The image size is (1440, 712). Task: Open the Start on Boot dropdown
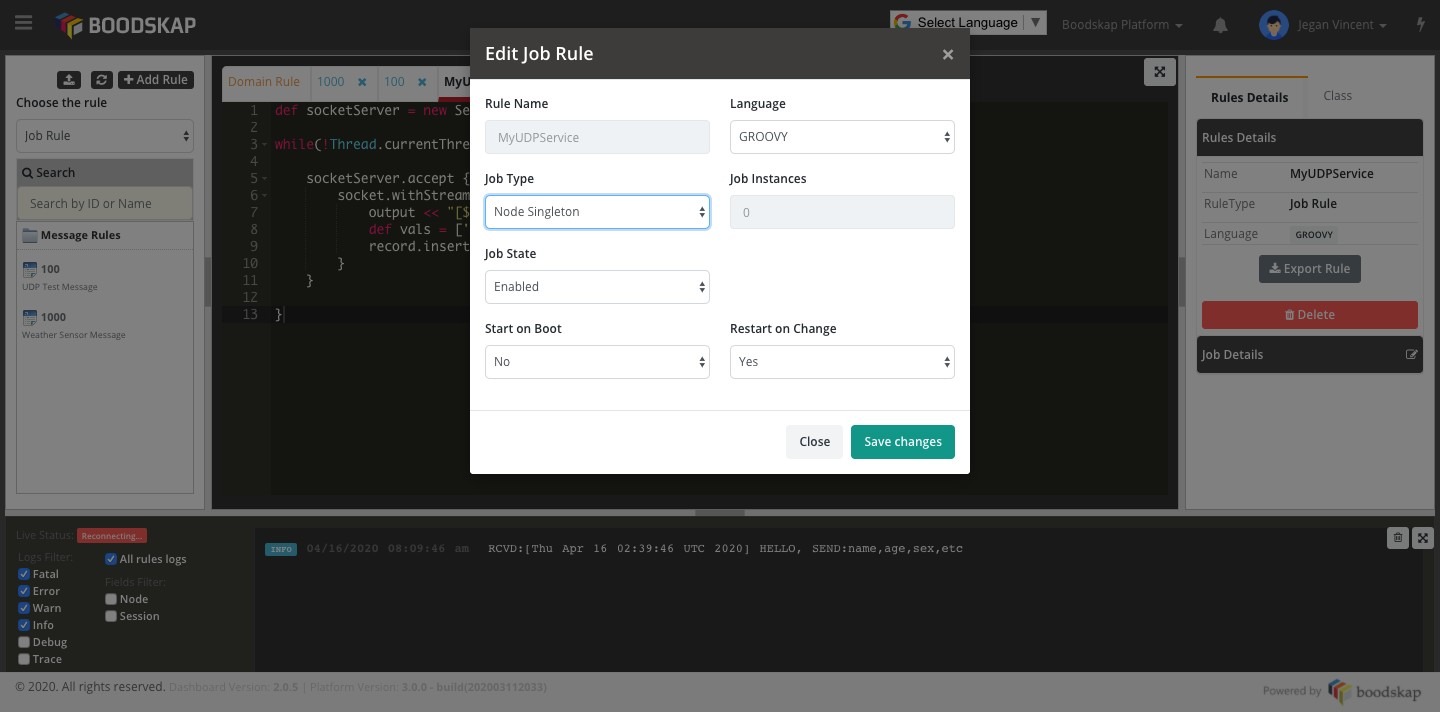pyautogui.click(x=597, y=362)
